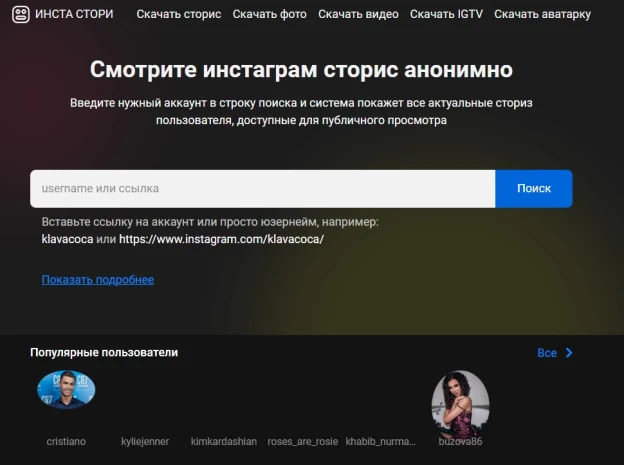The width and height of the screenshot is (624, 465).
Task: Select the cristiano username label
Action: tap(66, 442)
